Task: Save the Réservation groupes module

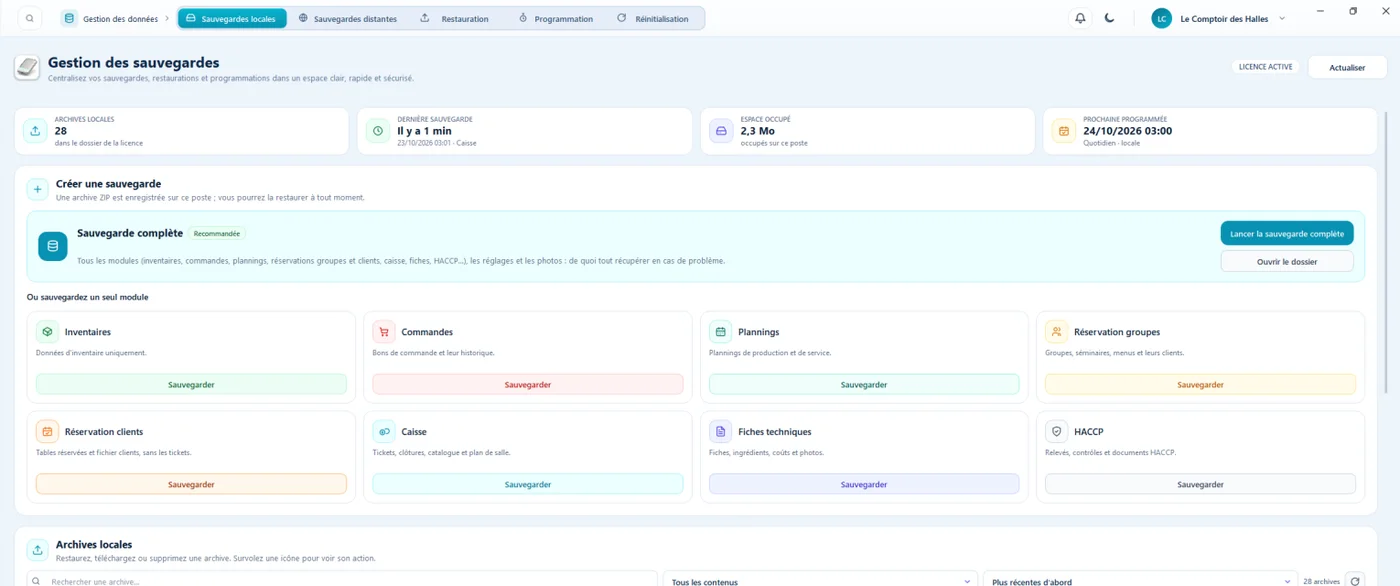Action: click(1201, 384)
